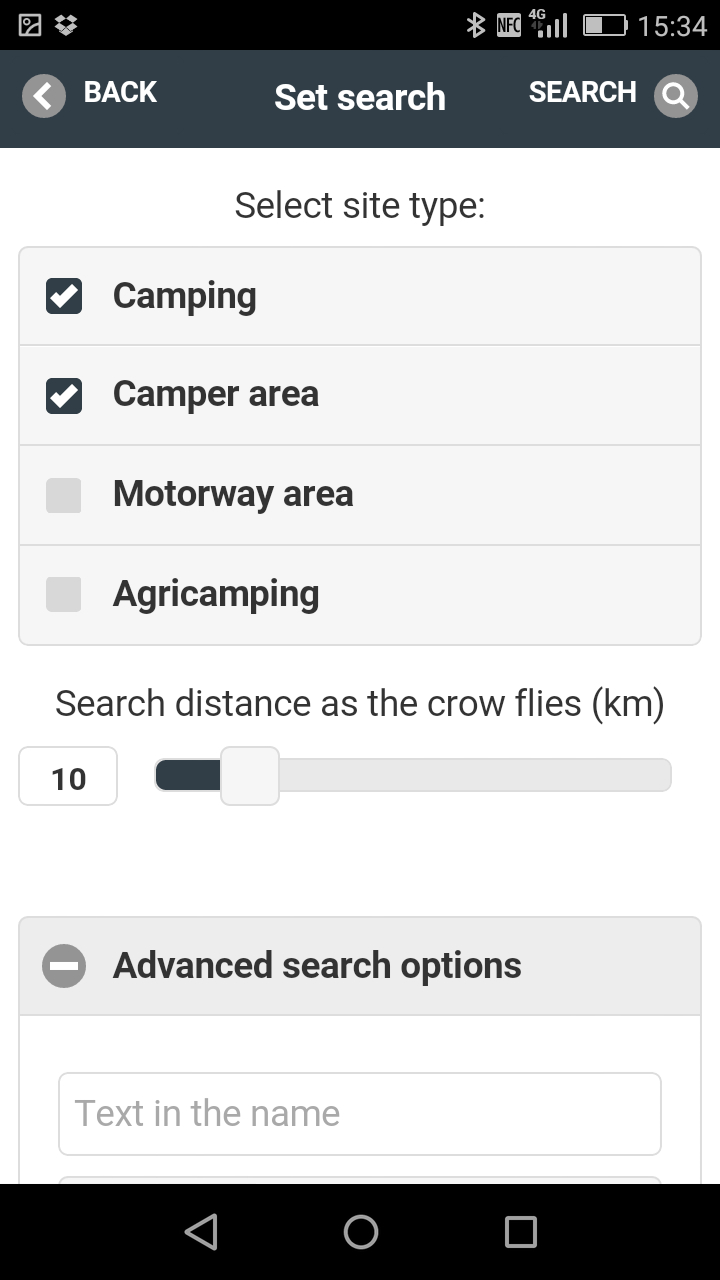This screenshot has width=720, height=1280.
Task: Uncheck the Camping checkbox
Action: [64, 296]
